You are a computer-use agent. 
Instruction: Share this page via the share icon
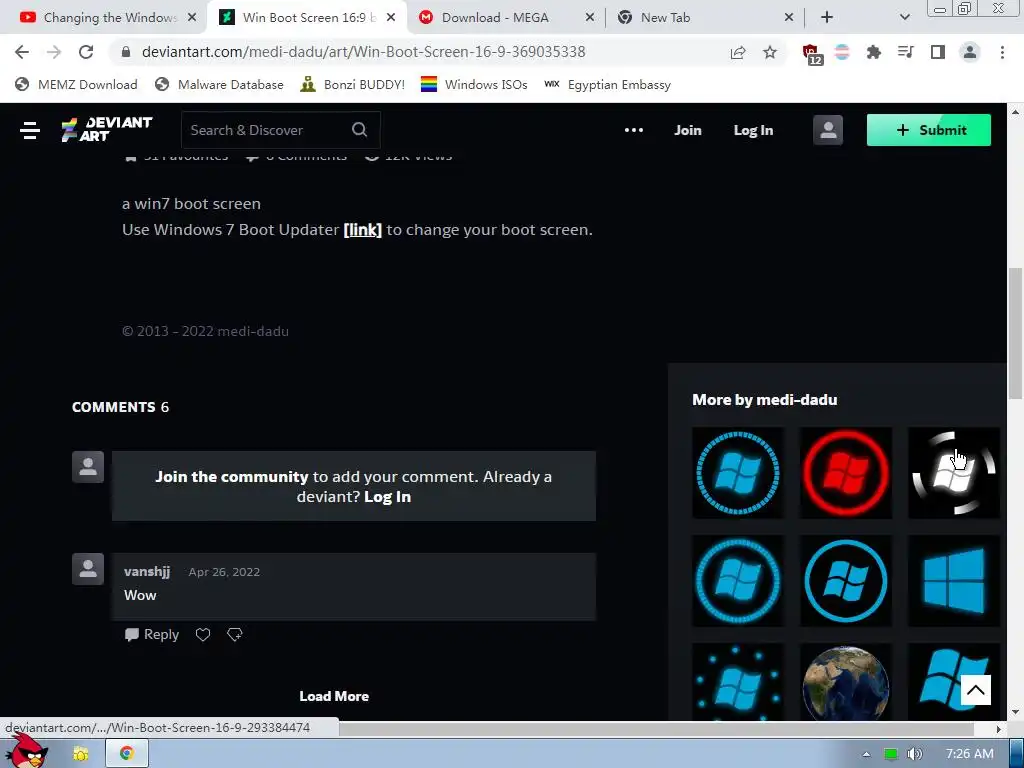tap(738, 52)
